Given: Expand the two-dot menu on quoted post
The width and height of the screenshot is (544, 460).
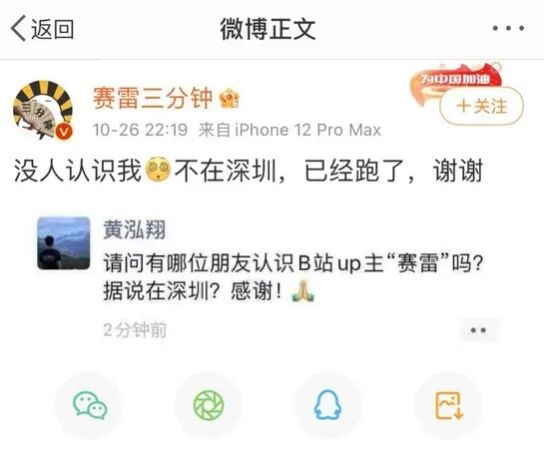Looking at the screenshot, I should (x=479, y=330).
